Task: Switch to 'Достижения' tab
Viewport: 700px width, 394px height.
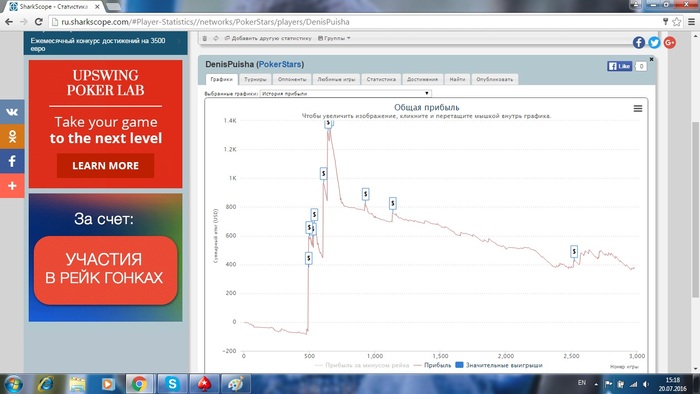Action: pyautogui.click(x=422, y=79)
